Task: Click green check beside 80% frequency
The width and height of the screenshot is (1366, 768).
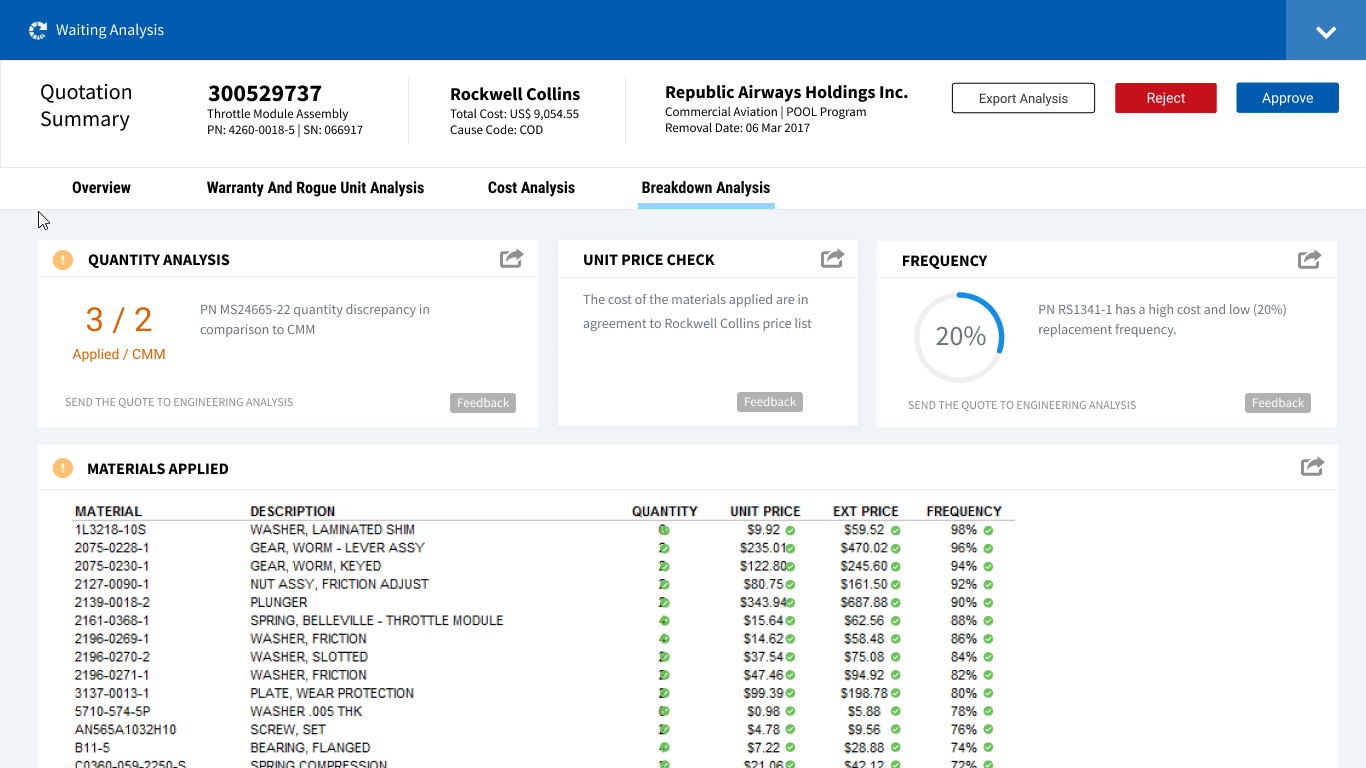Action: tap(988, 693)
